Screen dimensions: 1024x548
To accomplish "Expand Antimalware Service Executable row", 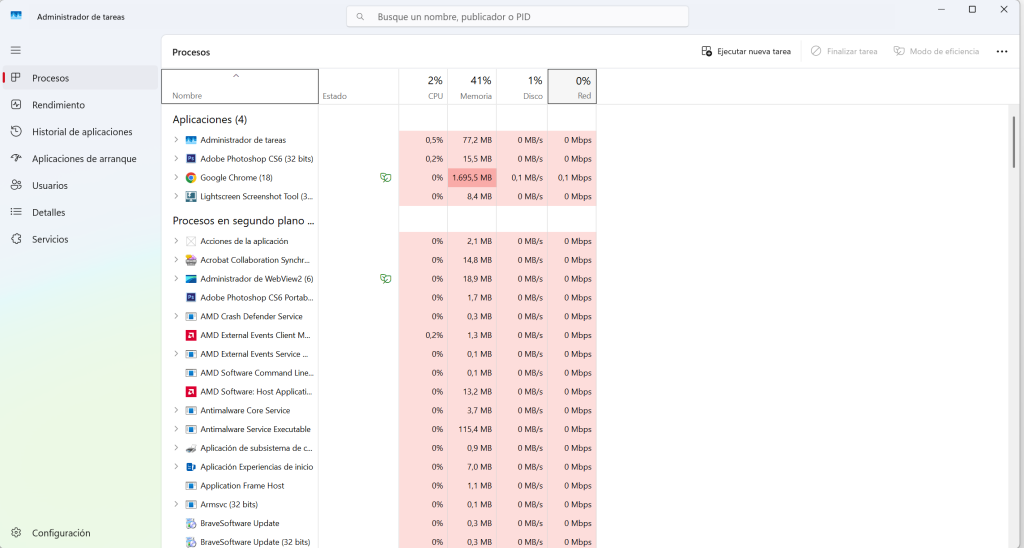I will [176, 429].
